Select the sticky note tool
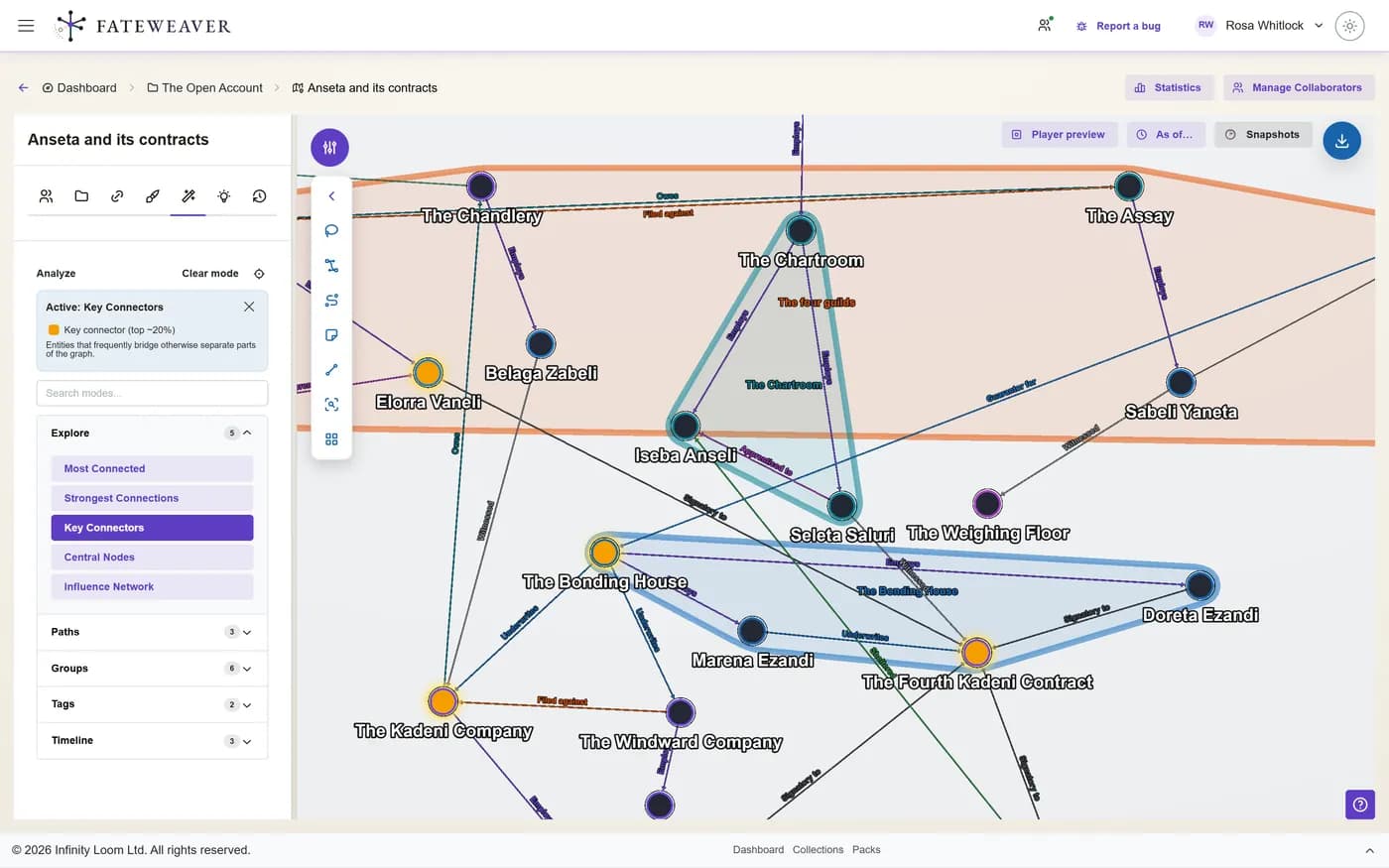The width and height of the screenshot is (1389, 868). (x=331, y=335)
